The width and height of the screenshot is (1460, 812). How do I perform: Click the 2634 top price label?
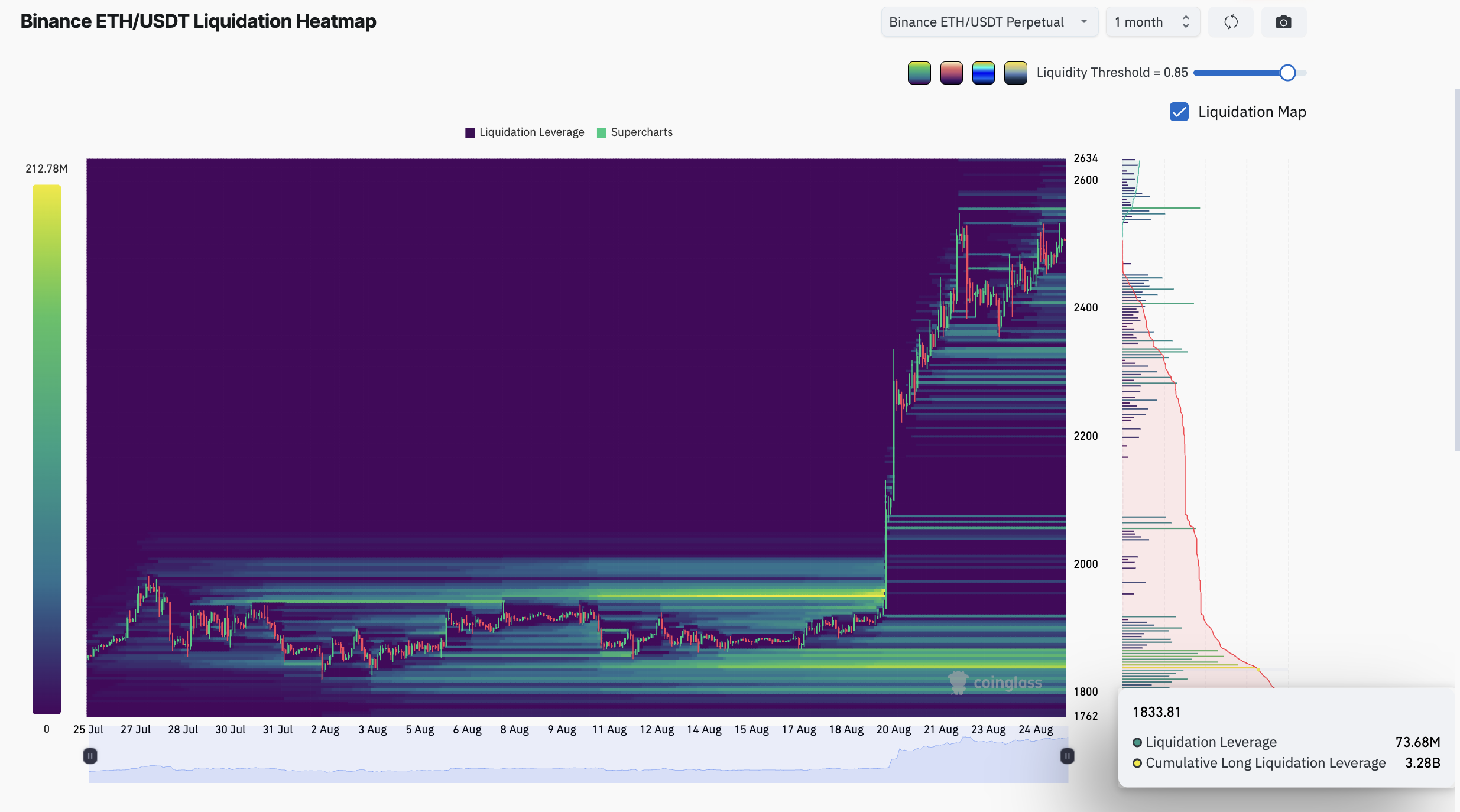click(x=1086, y=158)
